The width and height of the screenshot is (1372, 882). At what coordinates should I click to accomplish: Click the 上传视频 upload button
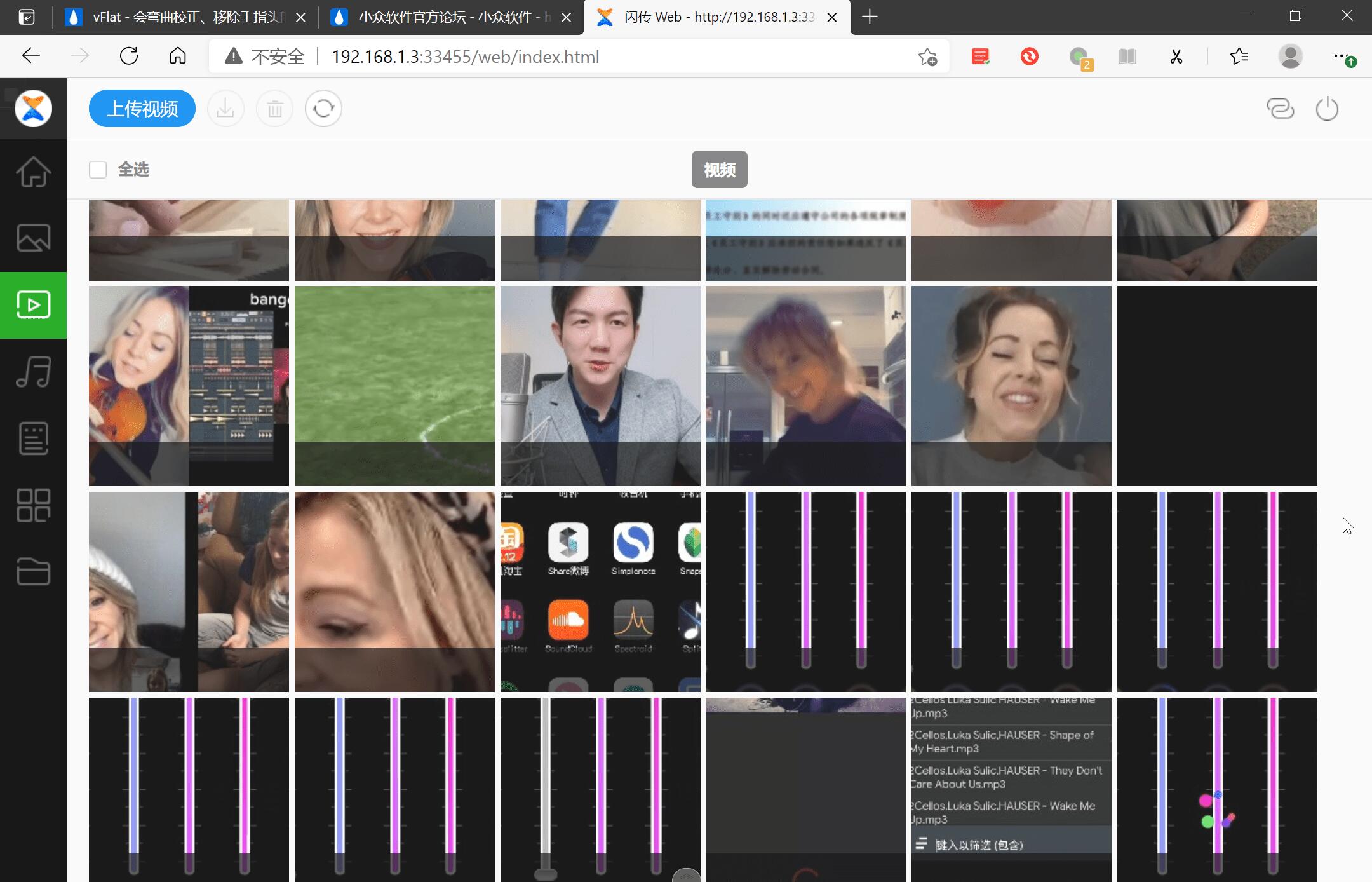pos(142,109)
